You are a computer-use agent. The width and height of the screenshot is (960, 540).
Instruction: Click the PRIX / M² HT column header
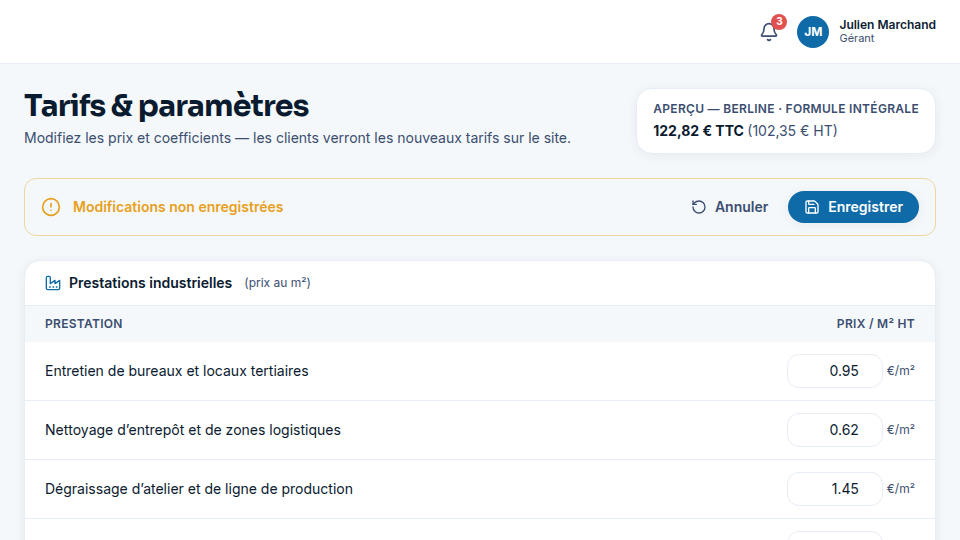876,324
